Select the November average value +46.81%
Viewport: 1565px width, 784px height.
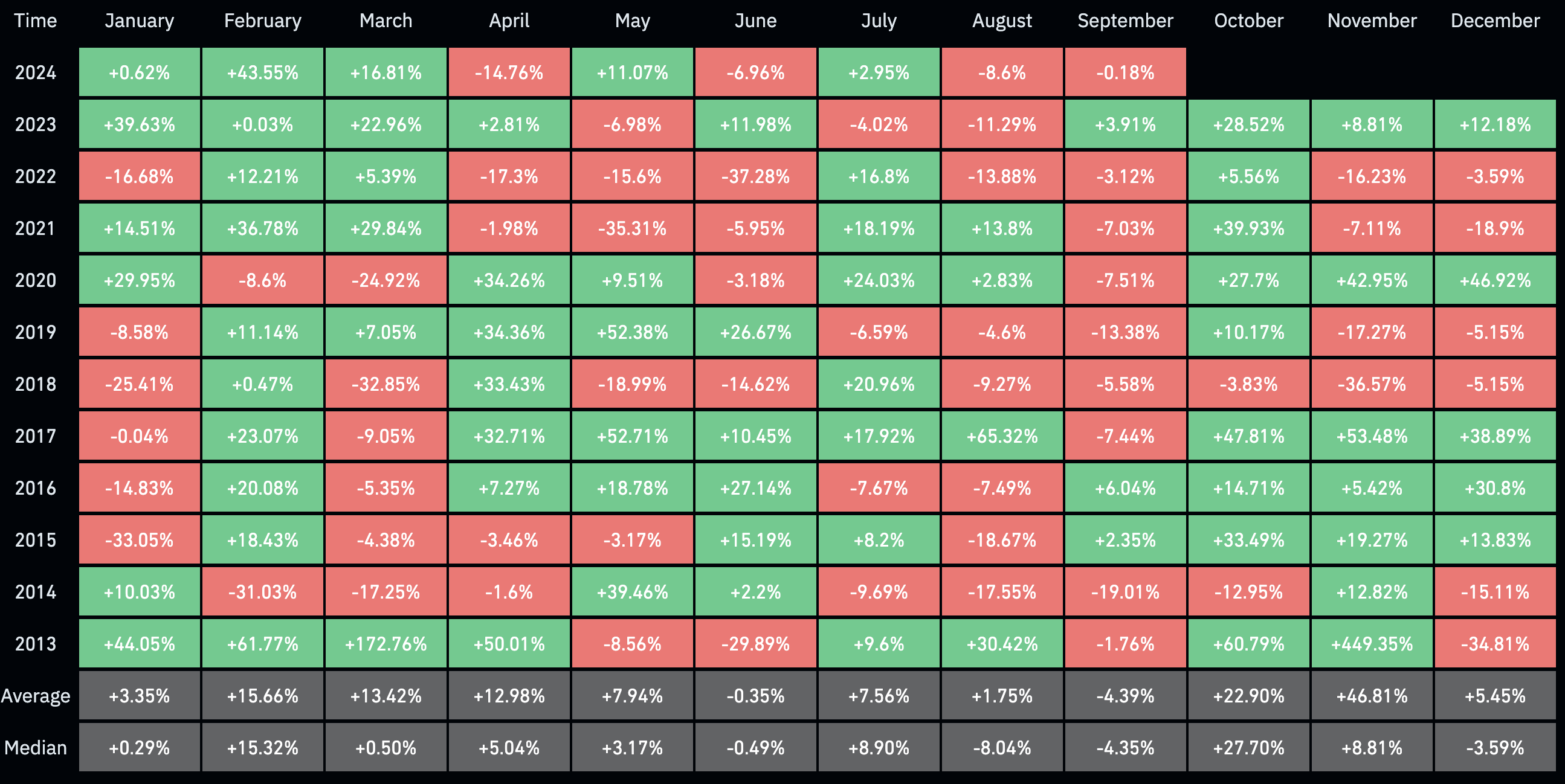click(x=1372, y=695)
